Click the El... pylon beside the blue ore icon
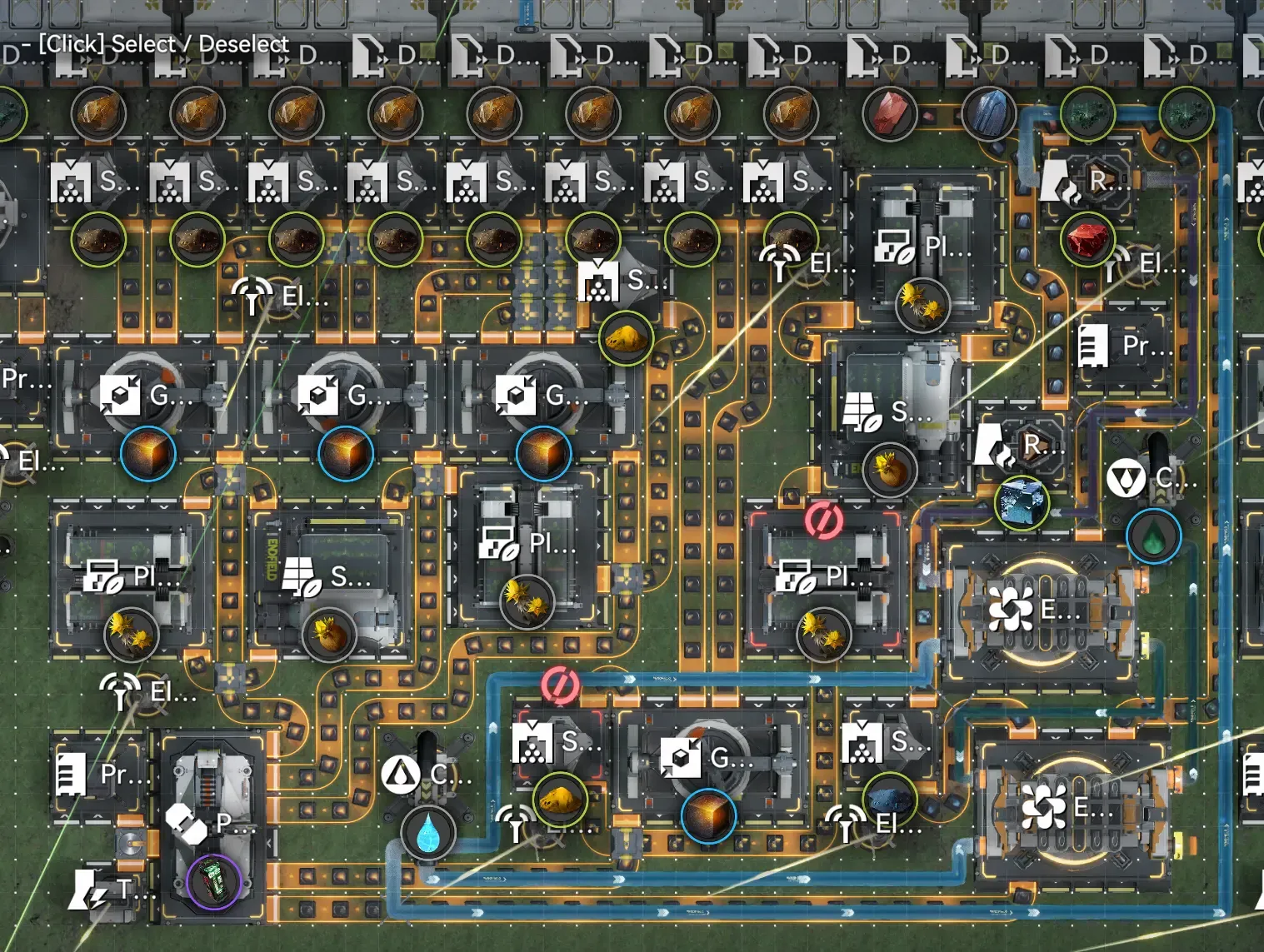This screenshot has width=1264, height=952. (x=873, y=824)
